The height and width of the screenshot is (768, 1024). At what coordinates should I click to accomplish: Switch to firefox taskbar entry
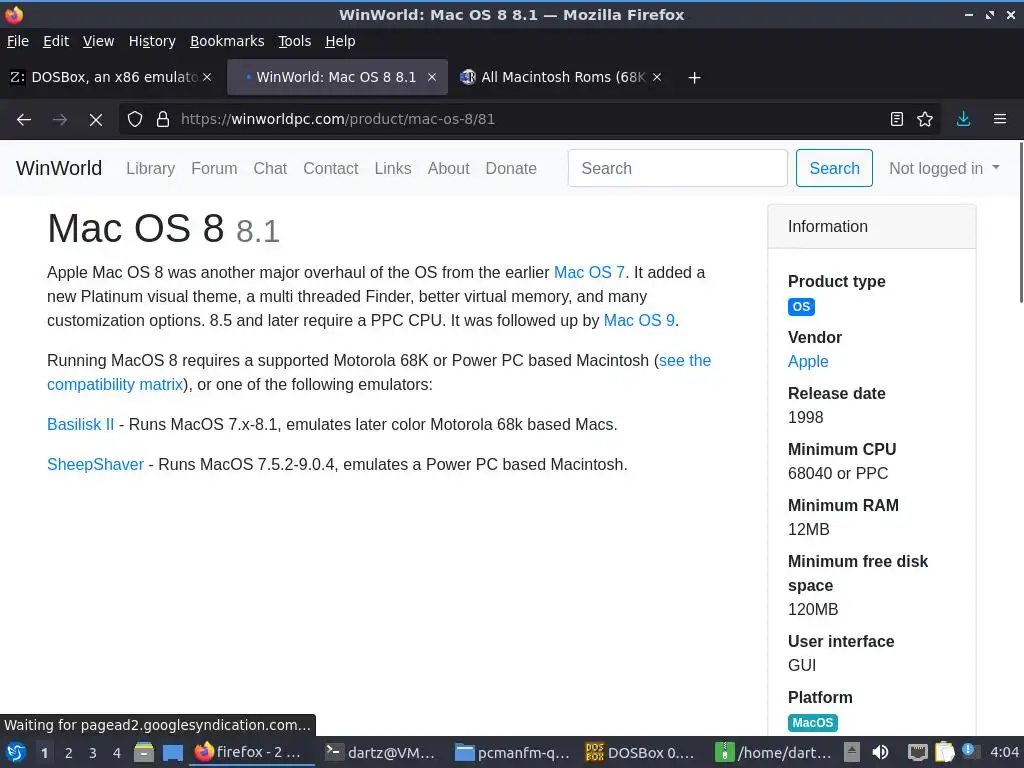click(x=251, y=752)
